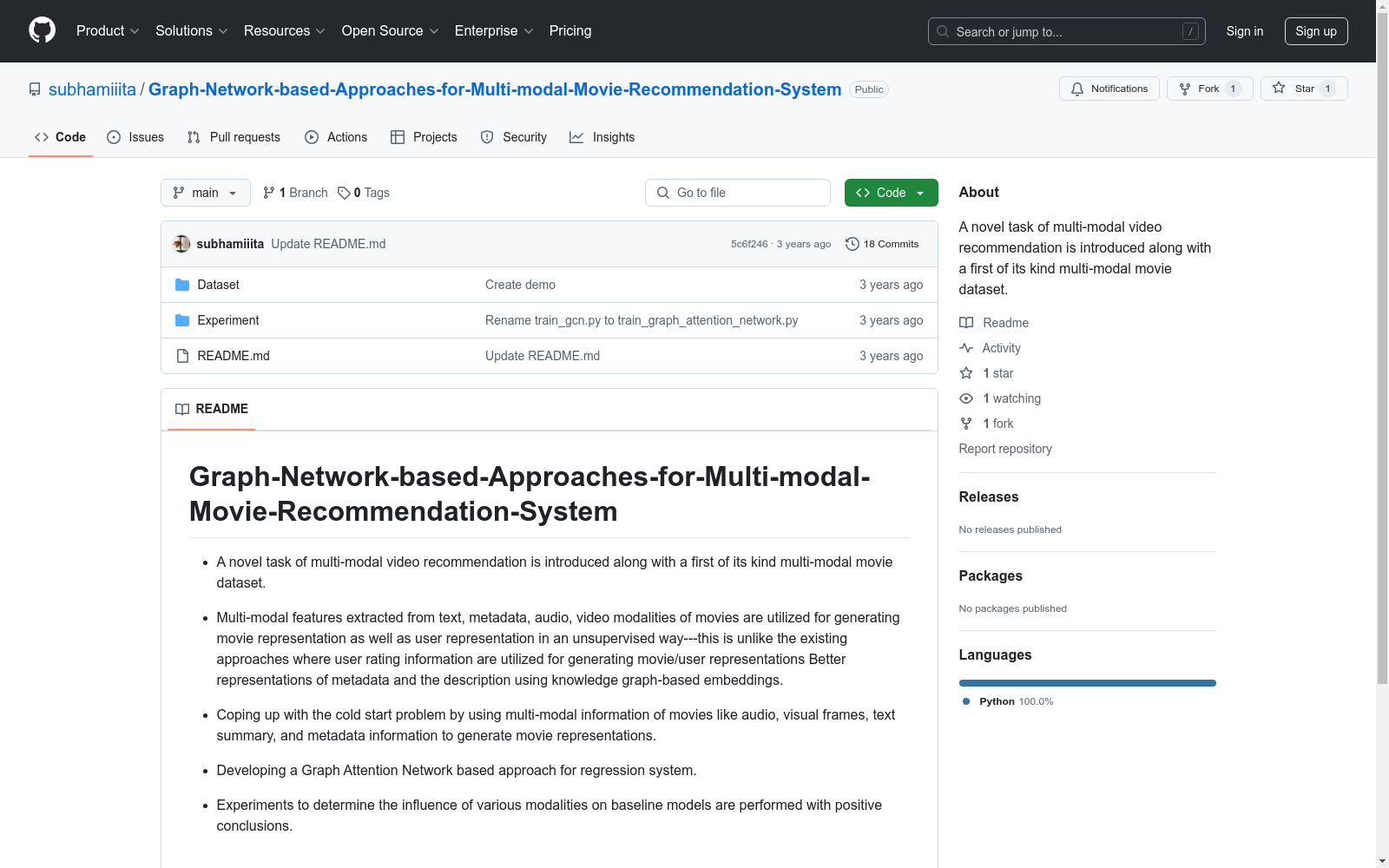The width and height of the screenshot is (1389, 868).
Task: Open the Packages section heading
Action: (991, 576)
